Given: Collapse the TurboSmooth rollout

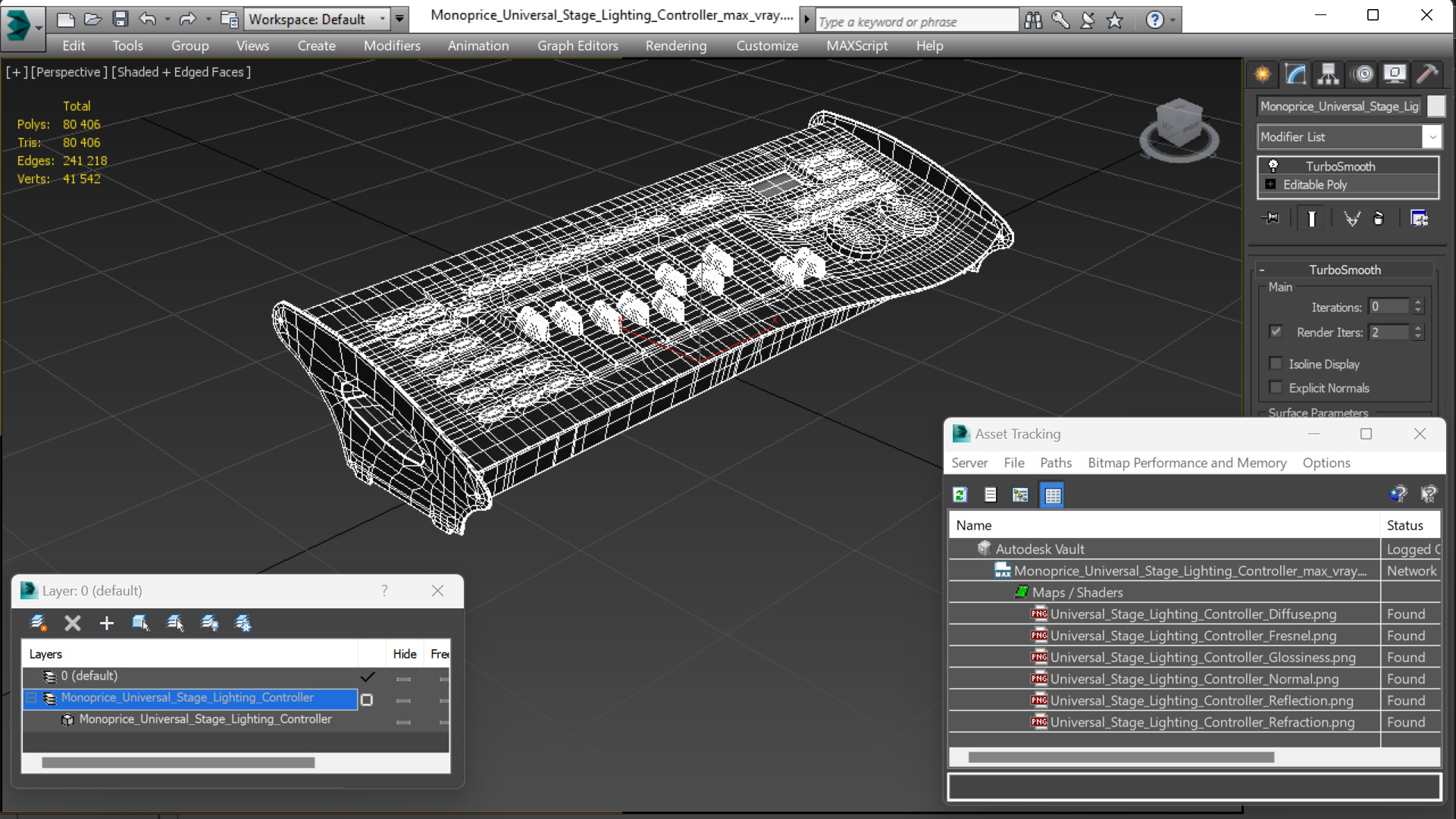Looking at the screenshot, I should point(1263,270).
